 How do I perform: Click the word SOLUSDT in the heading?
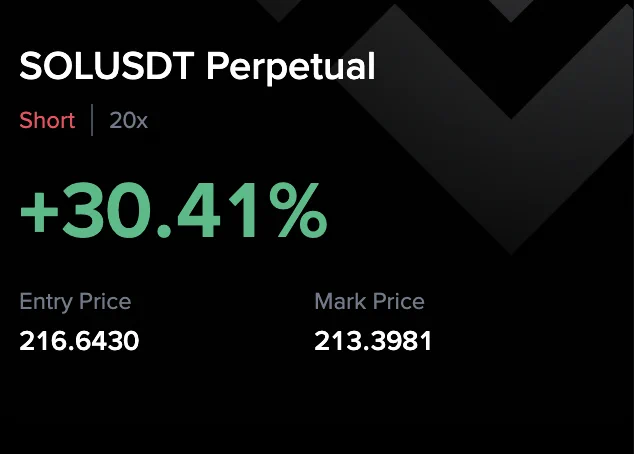click(107, 65)
